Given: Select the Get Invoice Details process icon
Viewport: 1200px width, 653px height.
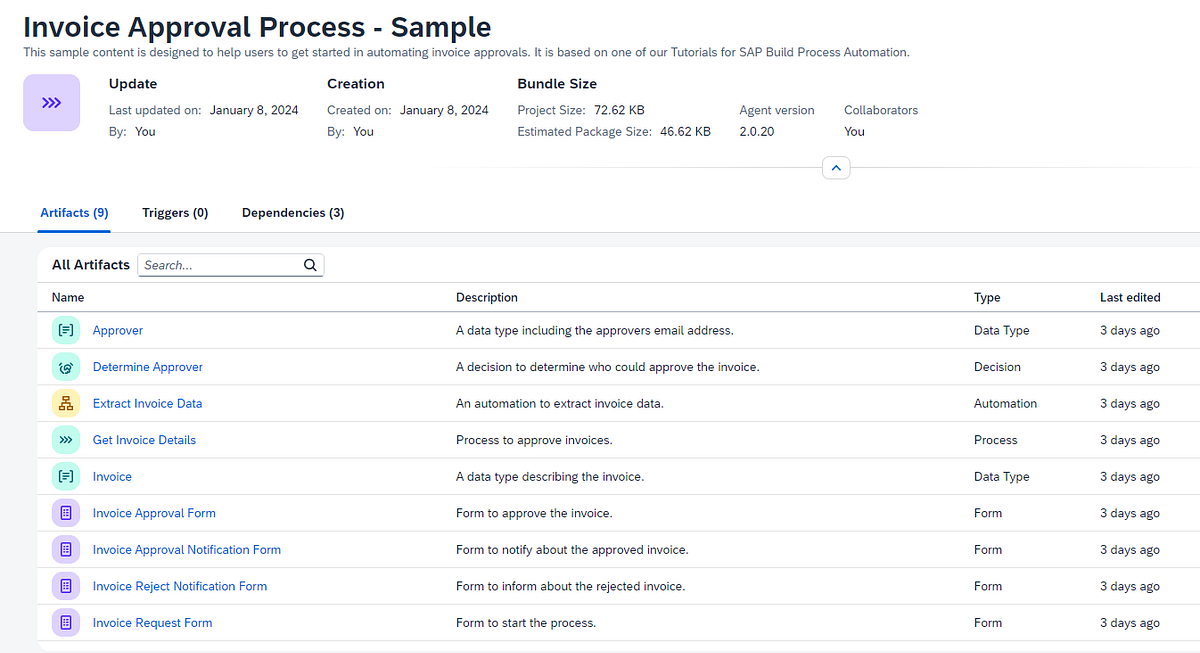Looking at the screenshot, I should 65,439.
